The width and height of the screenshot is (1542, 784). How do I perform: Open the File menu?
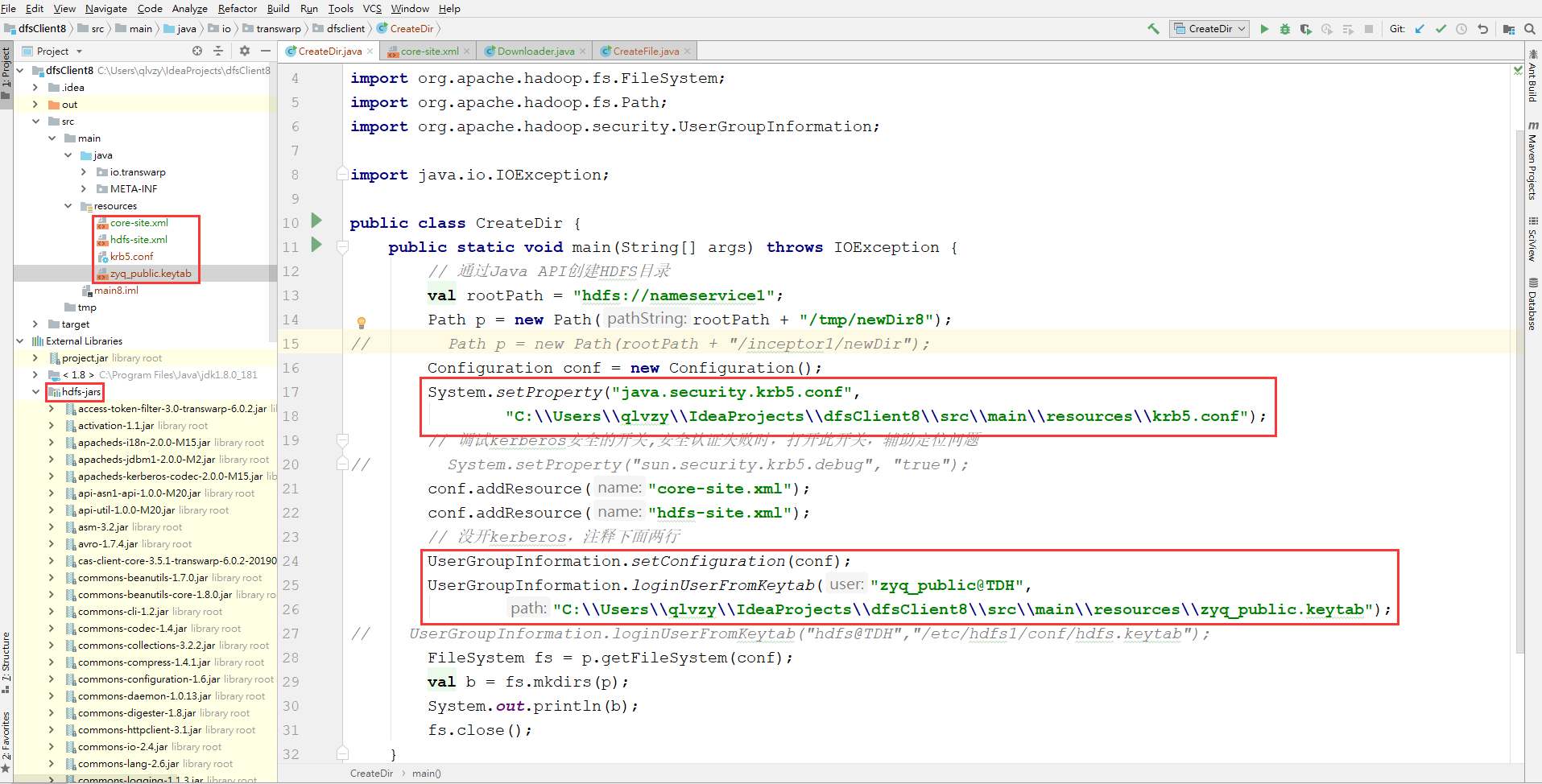point(9,8)
